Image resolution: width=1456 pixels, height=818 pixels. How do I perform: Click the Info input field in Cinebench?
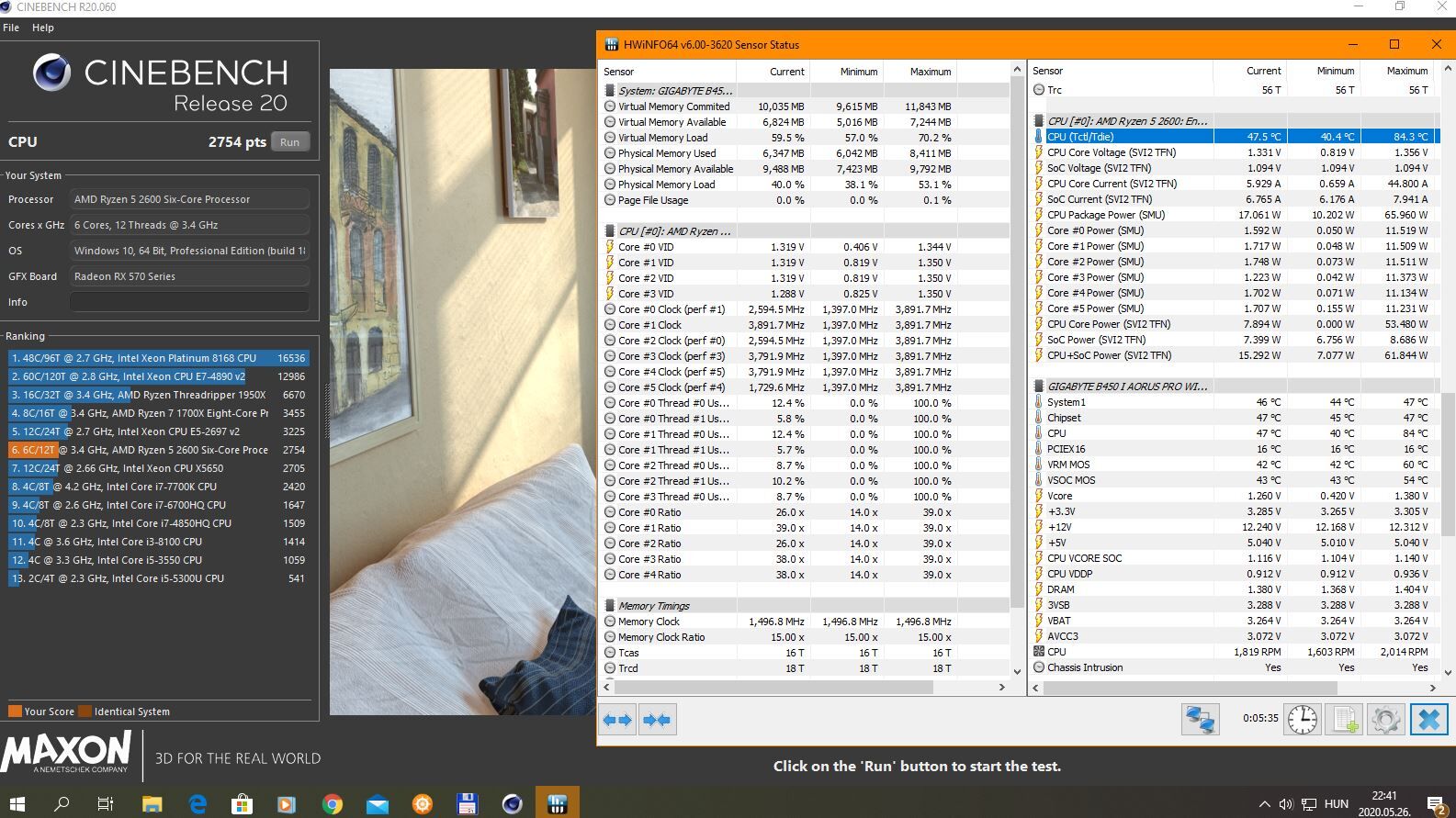[189, 302]
